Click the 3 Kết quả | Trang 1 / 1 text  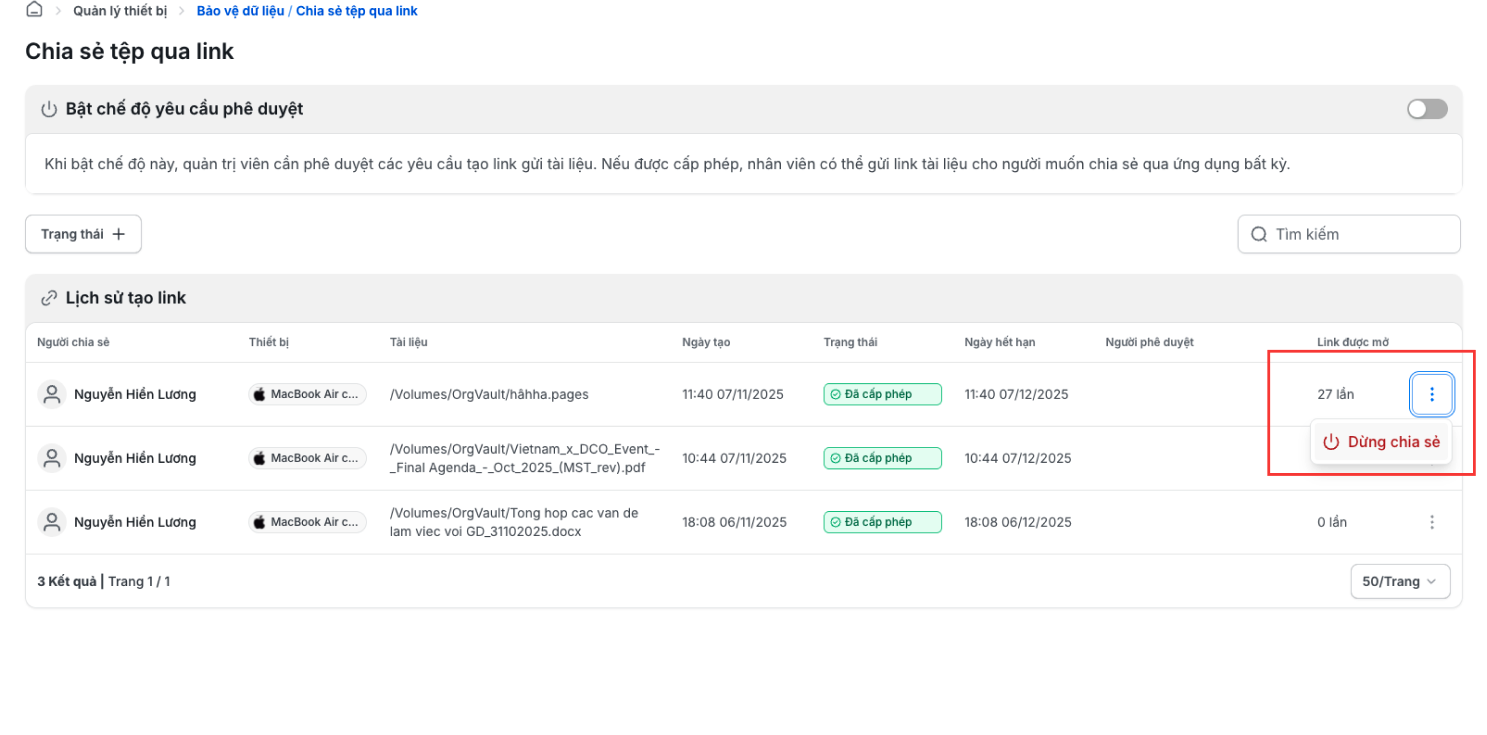[104, 581]
